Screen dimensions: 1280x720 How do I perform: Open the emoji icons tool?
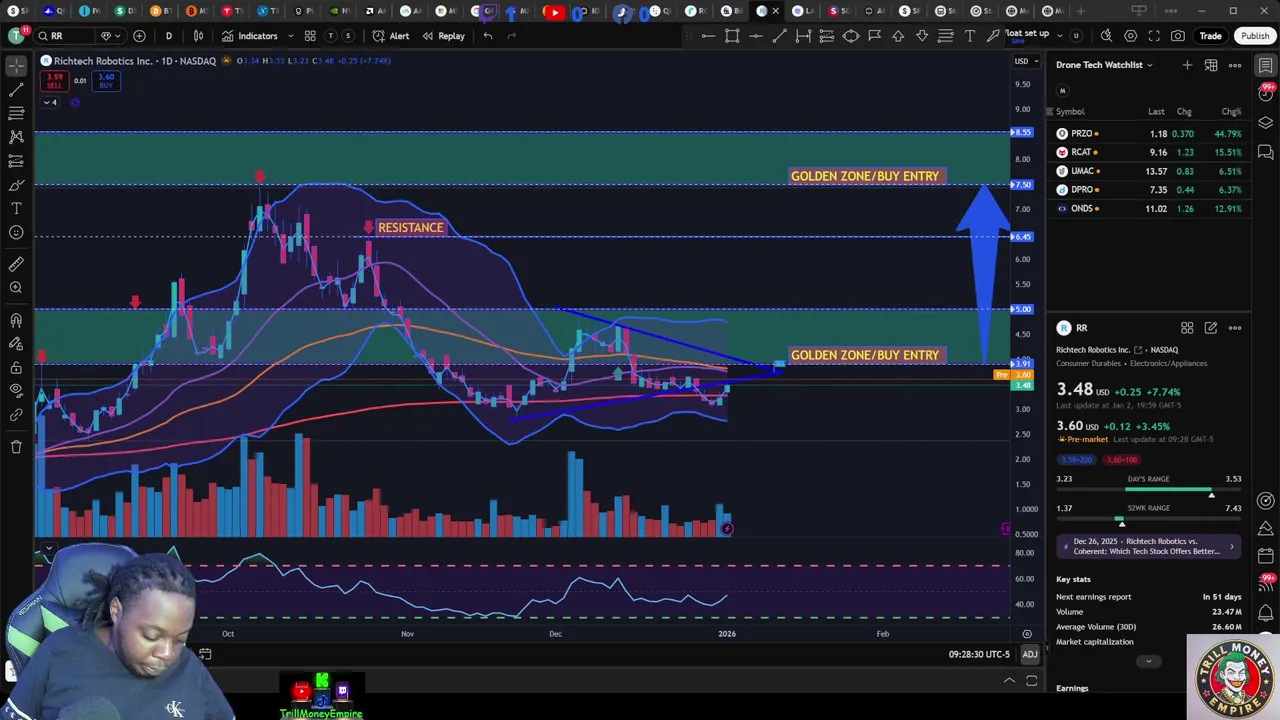click(16, 233)
